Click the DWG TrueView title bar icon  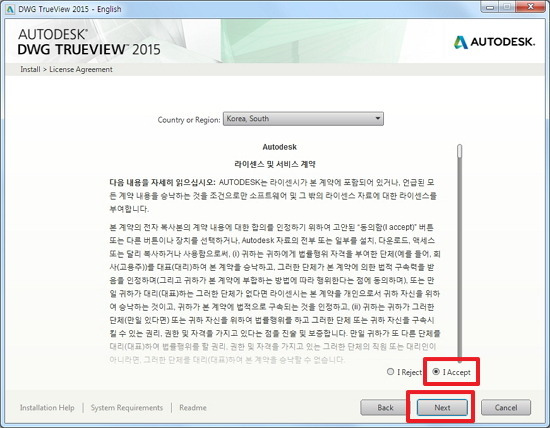pyautogui.click(x=10, y=9)
